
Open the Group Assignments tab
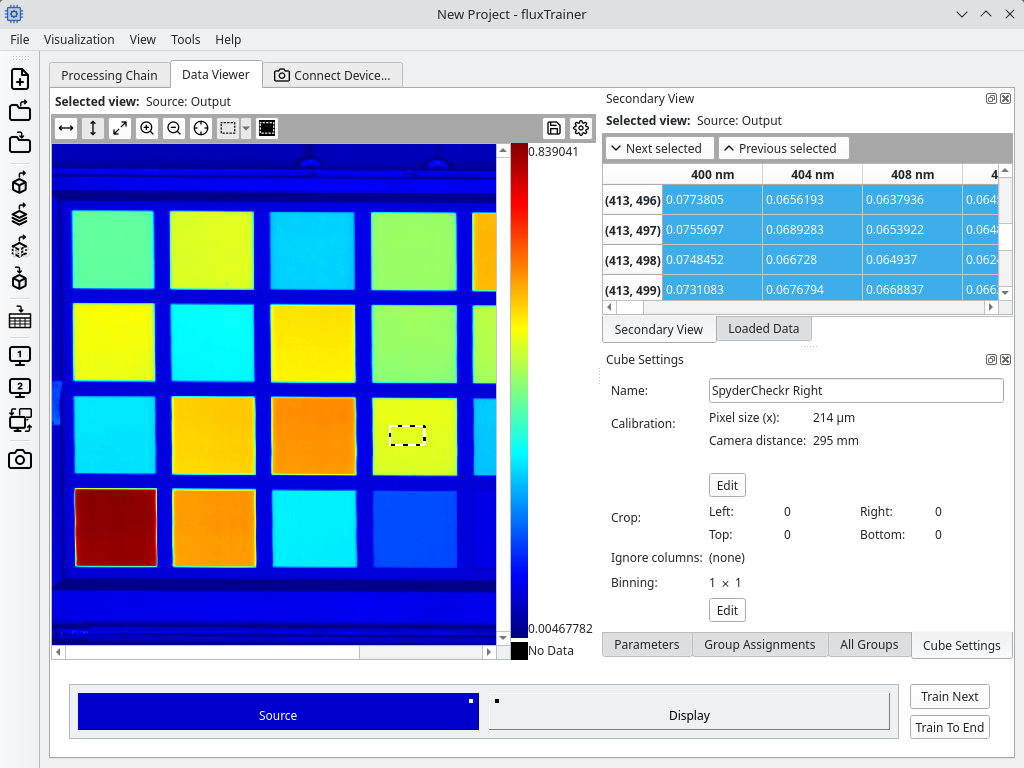pos(760,645)
